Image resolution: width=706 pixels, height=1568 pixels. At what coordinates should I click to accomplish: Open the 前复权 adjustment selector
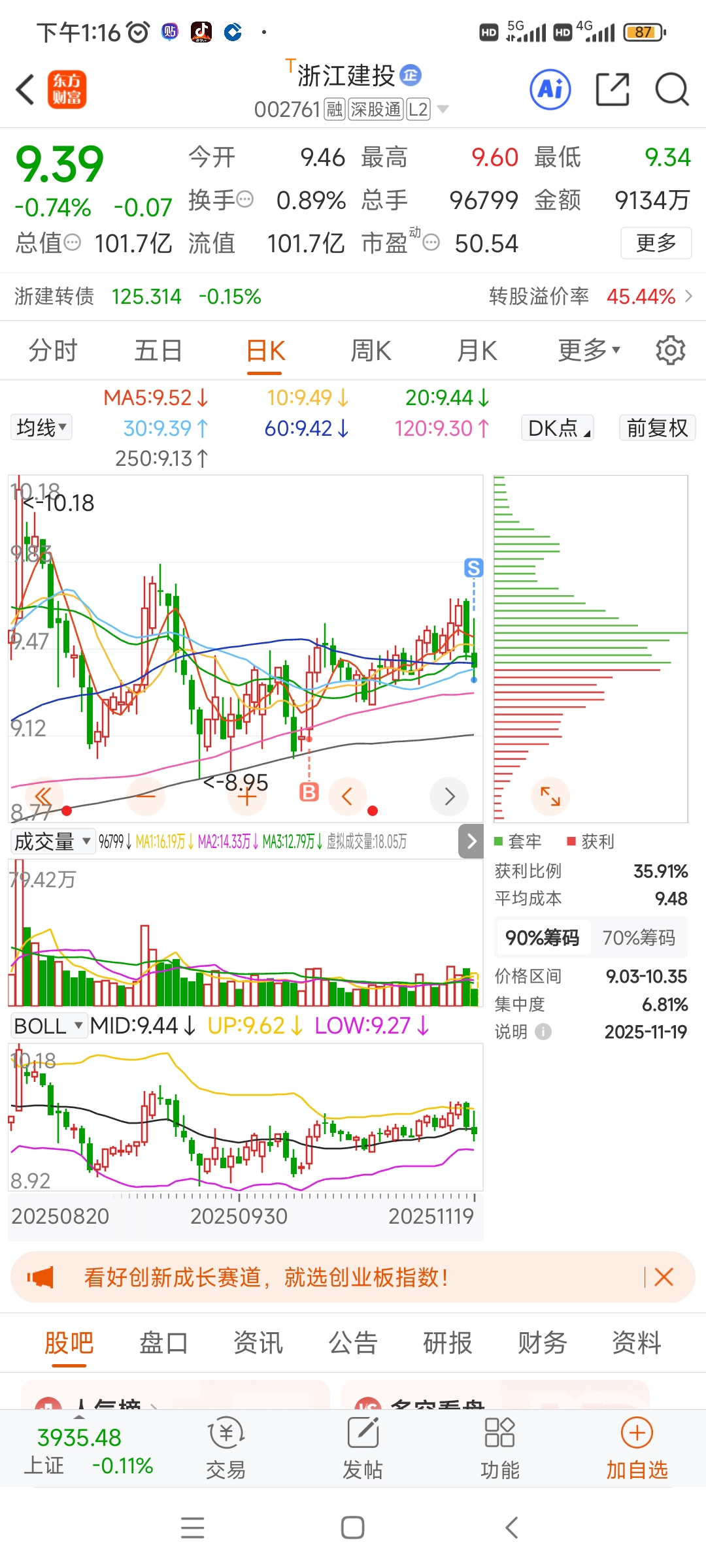(x=657, y=428)
